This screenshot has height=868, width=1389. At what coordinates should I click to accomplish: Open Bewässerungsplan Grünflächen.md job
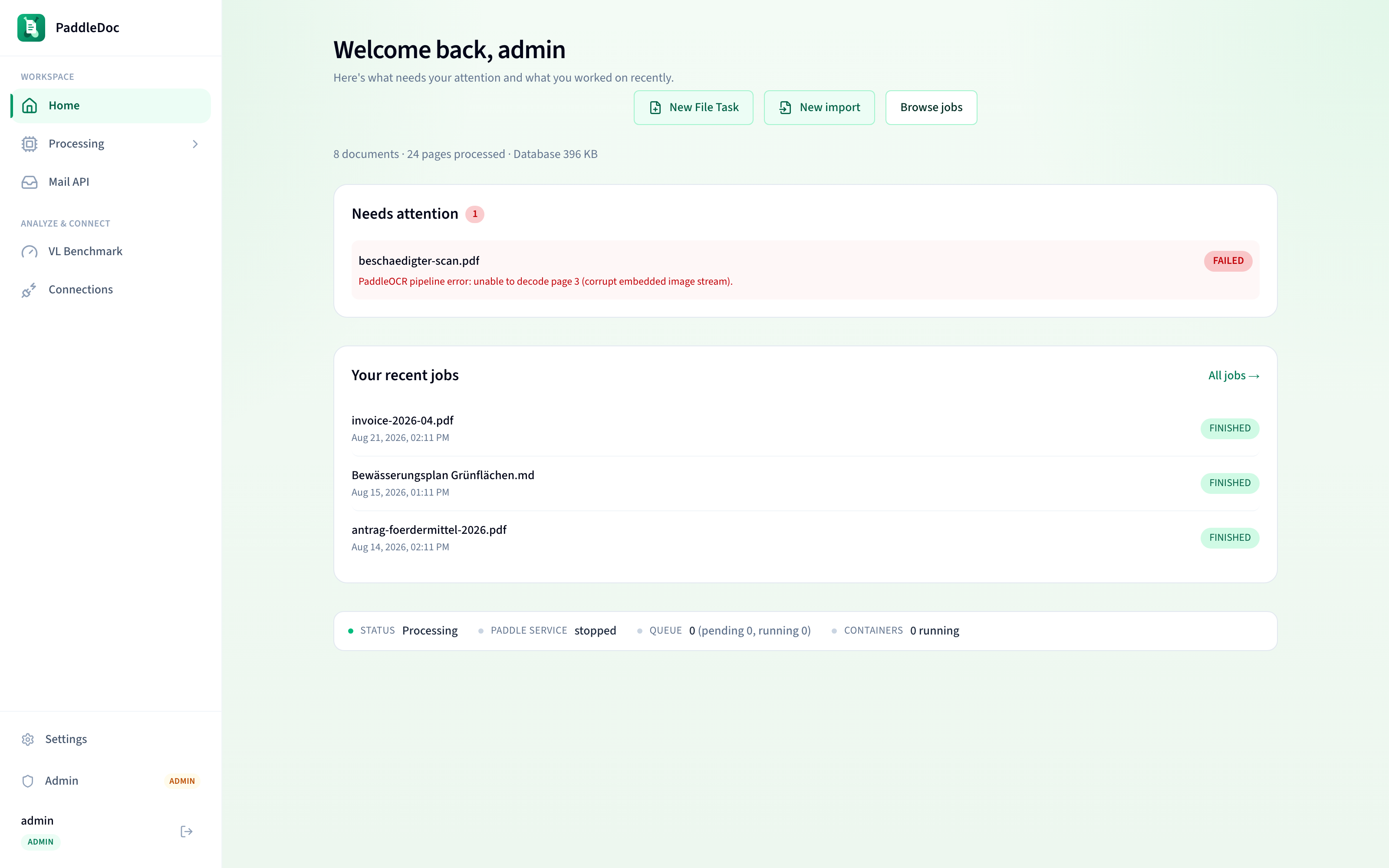[805, 483]
